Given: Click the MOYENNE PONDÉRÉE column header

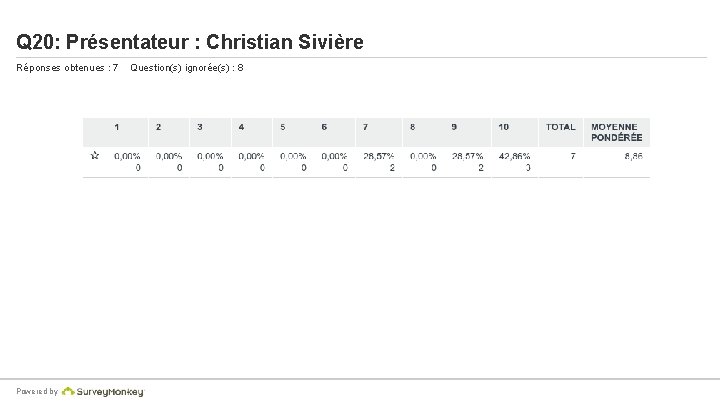Looking at the screenshot, I should pos(616,132).
